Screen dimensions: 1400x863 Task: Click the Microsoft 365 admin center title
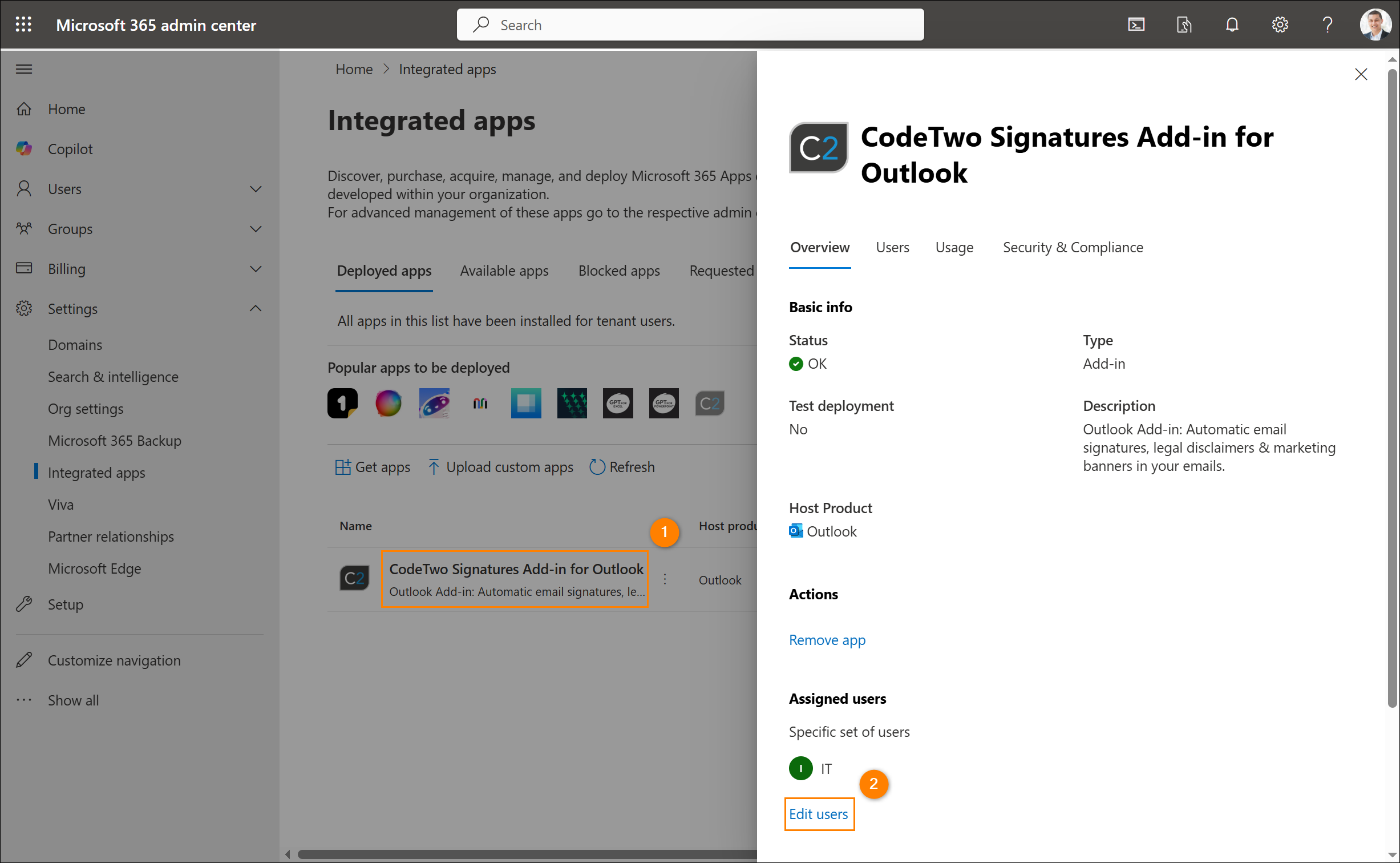(x=156, y=25)
